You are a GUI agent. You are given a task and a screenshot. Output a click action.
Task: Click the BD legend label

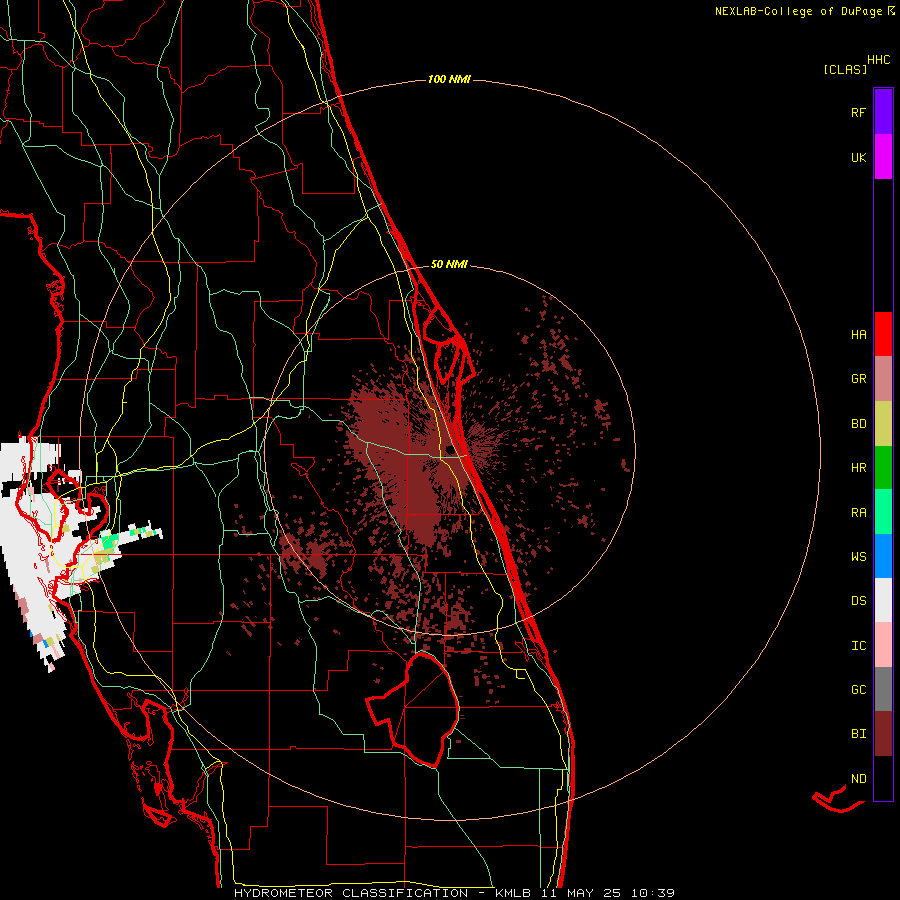point(858,424)
